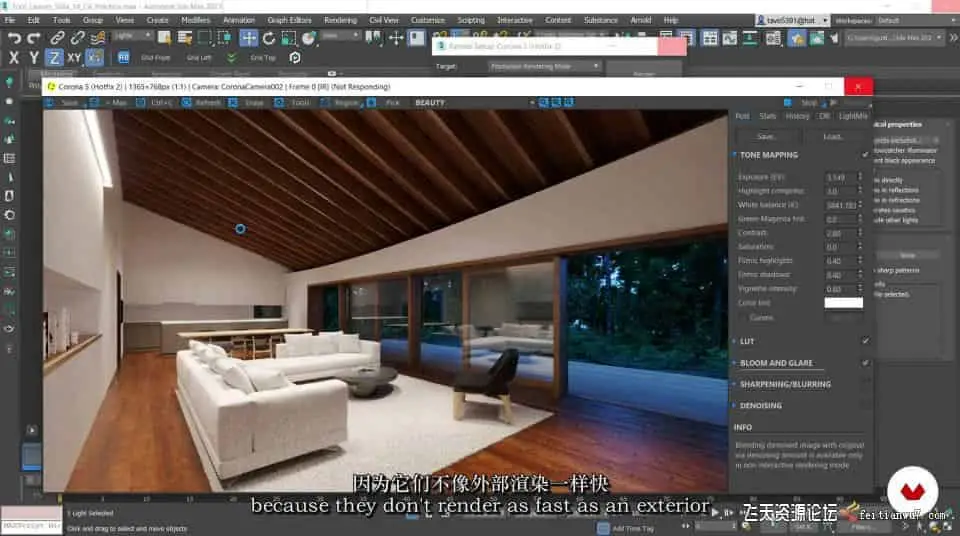
Task: Select the Unlink selection tool
Action: pos(77,38)
